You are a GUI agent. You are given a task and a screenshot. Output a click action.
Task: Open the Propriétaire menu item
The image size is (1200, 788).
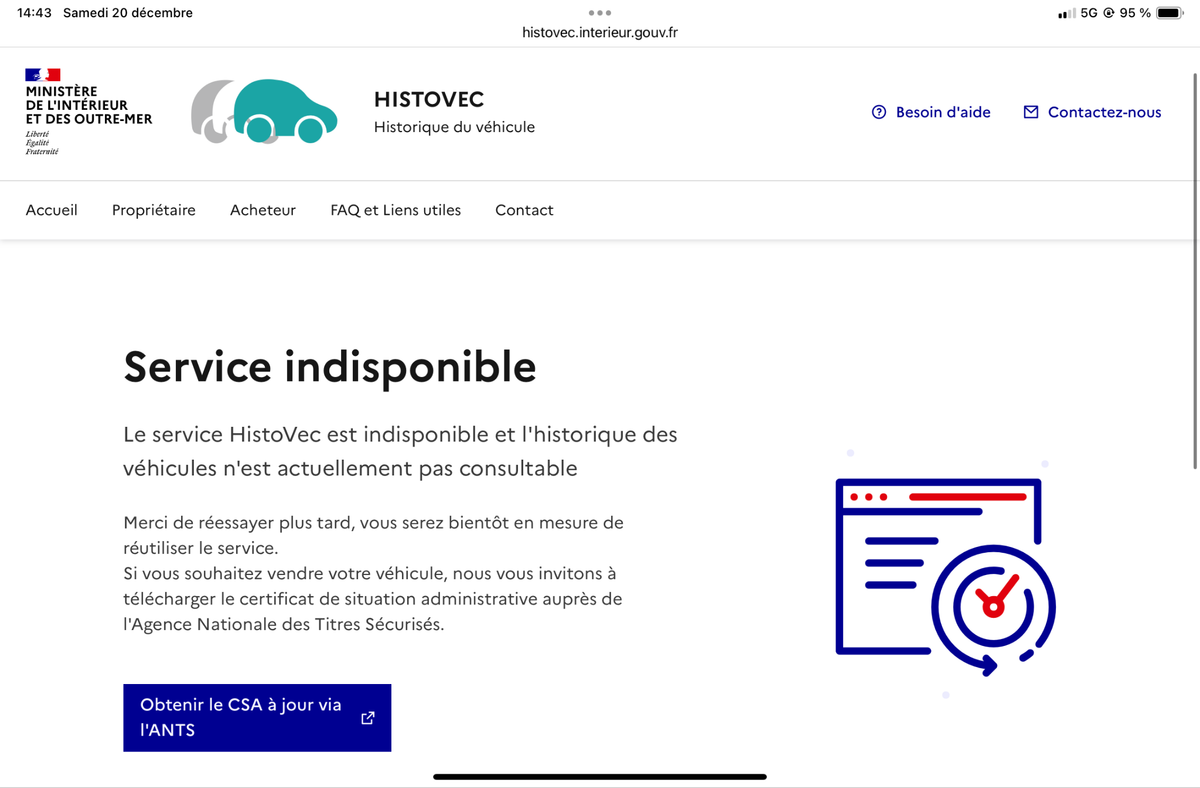click(x=154, y=210)
